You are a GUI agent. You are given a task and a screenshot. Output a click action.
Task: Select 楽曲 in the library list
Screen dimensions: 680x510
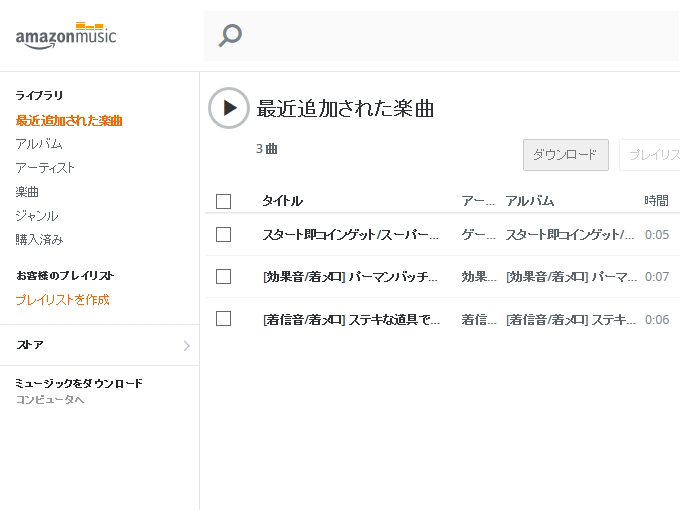coord(27,192)
